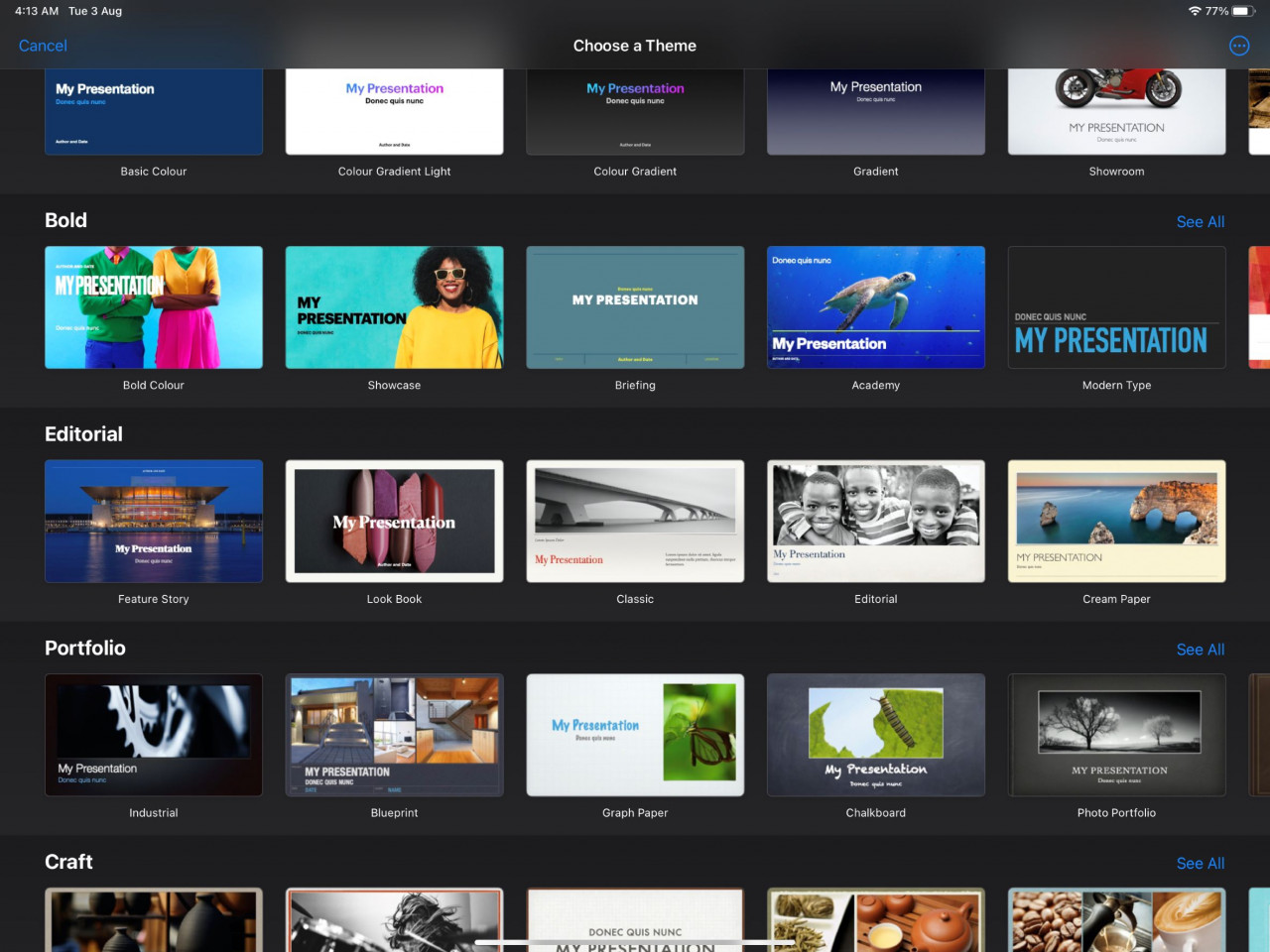1270x952 pixels.
Task: Choose the Academy turtle theme thumbnail
Action: pyautogui.click(x=876, y=307)
